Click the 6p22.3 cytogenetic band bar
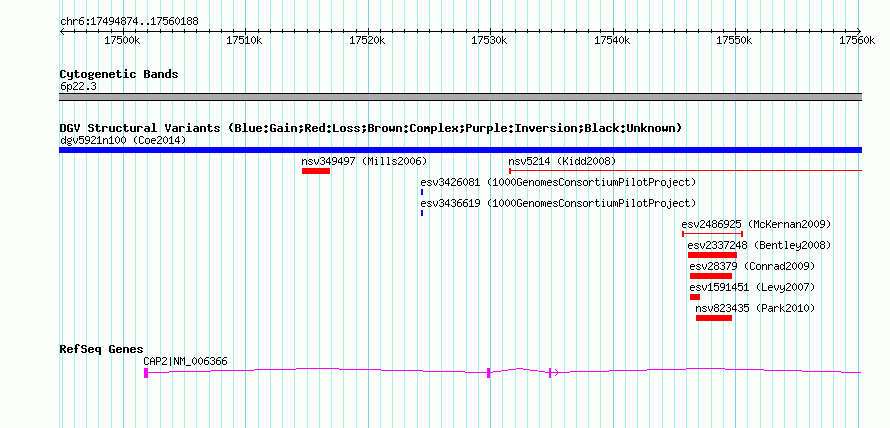 [460, 97]
